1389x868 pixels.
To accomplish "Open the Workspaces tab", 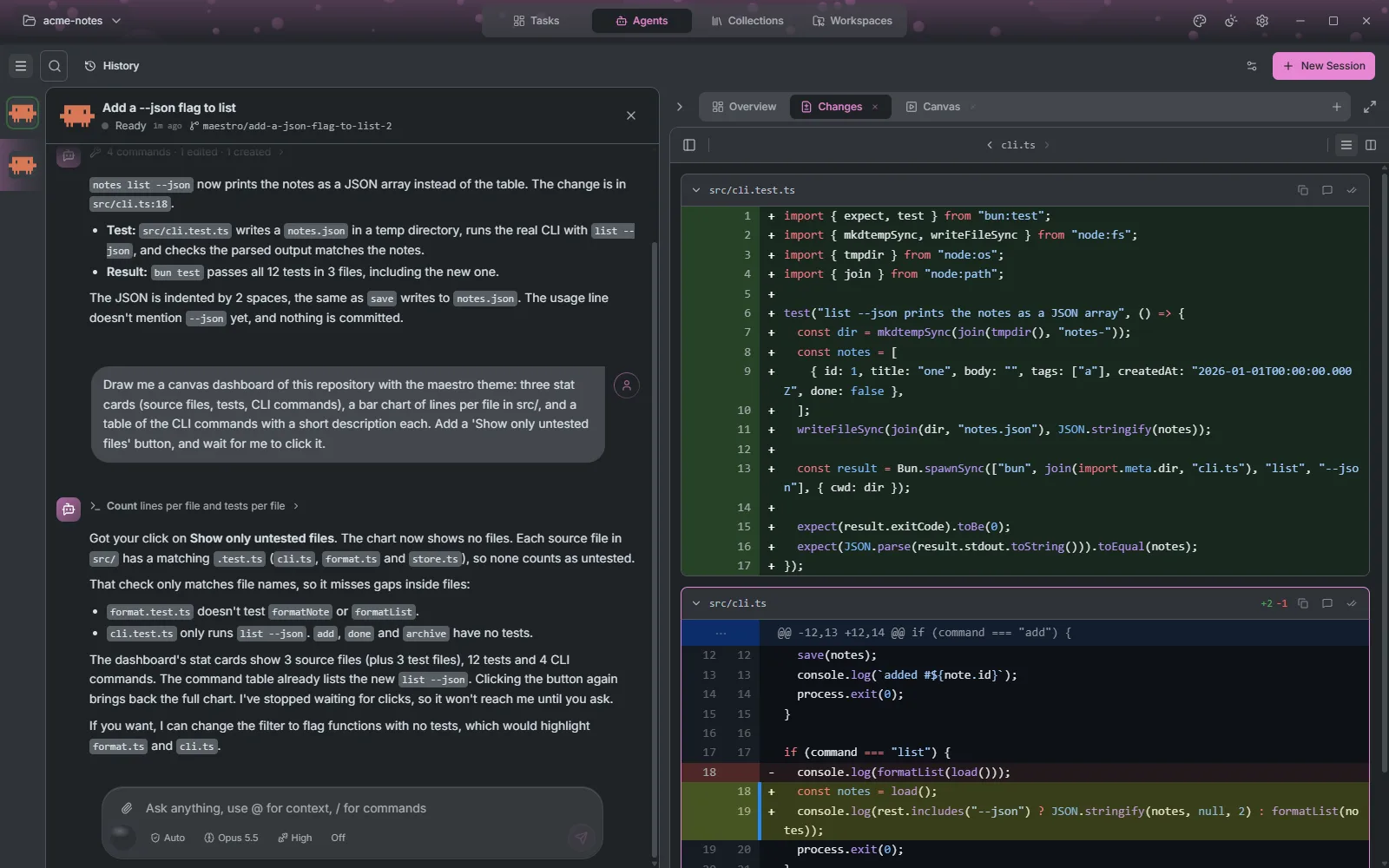I will (852, 21).
